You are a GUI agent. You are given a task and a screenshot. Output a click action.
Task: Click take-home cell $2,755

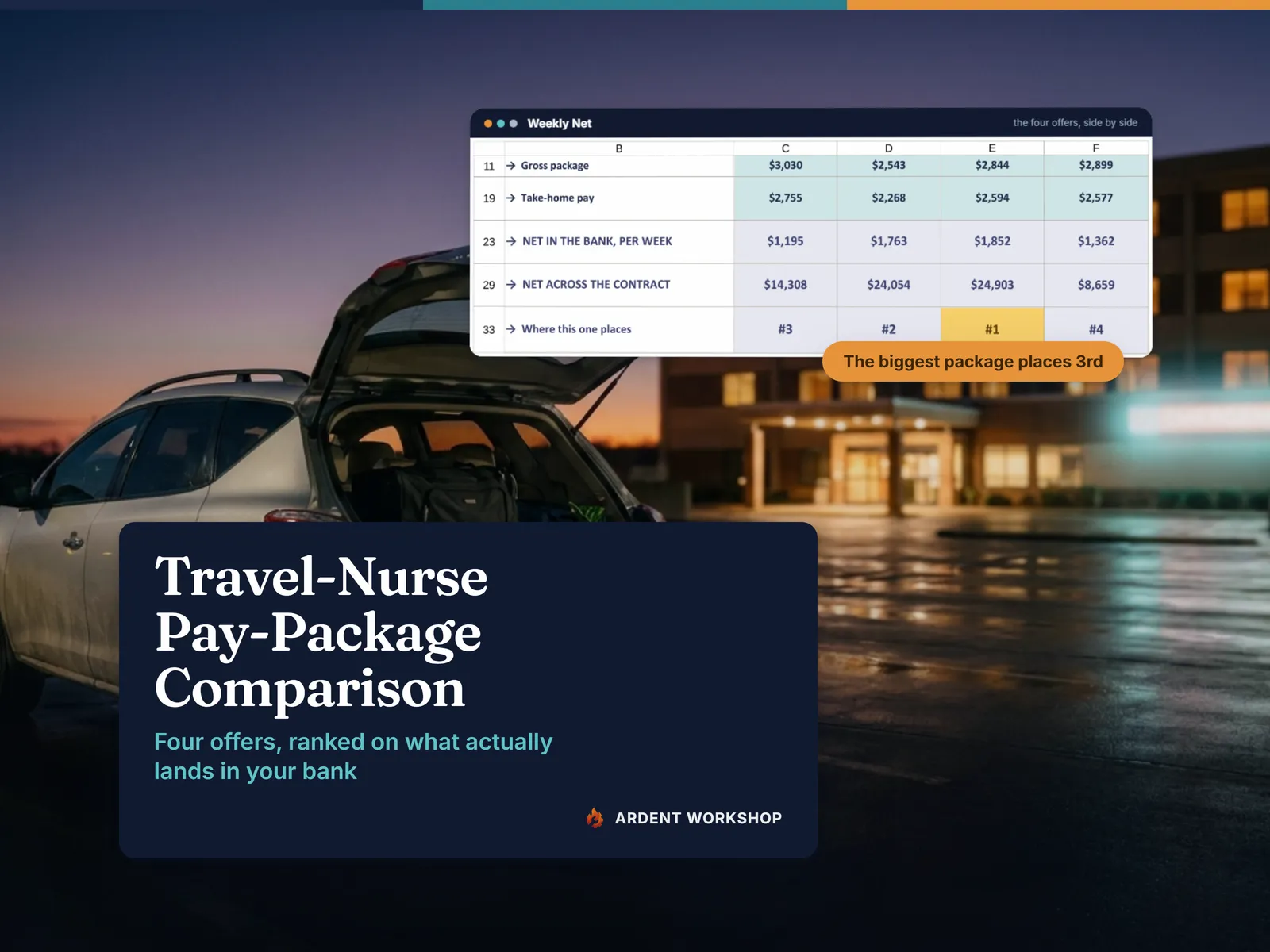tap(785, 198)
